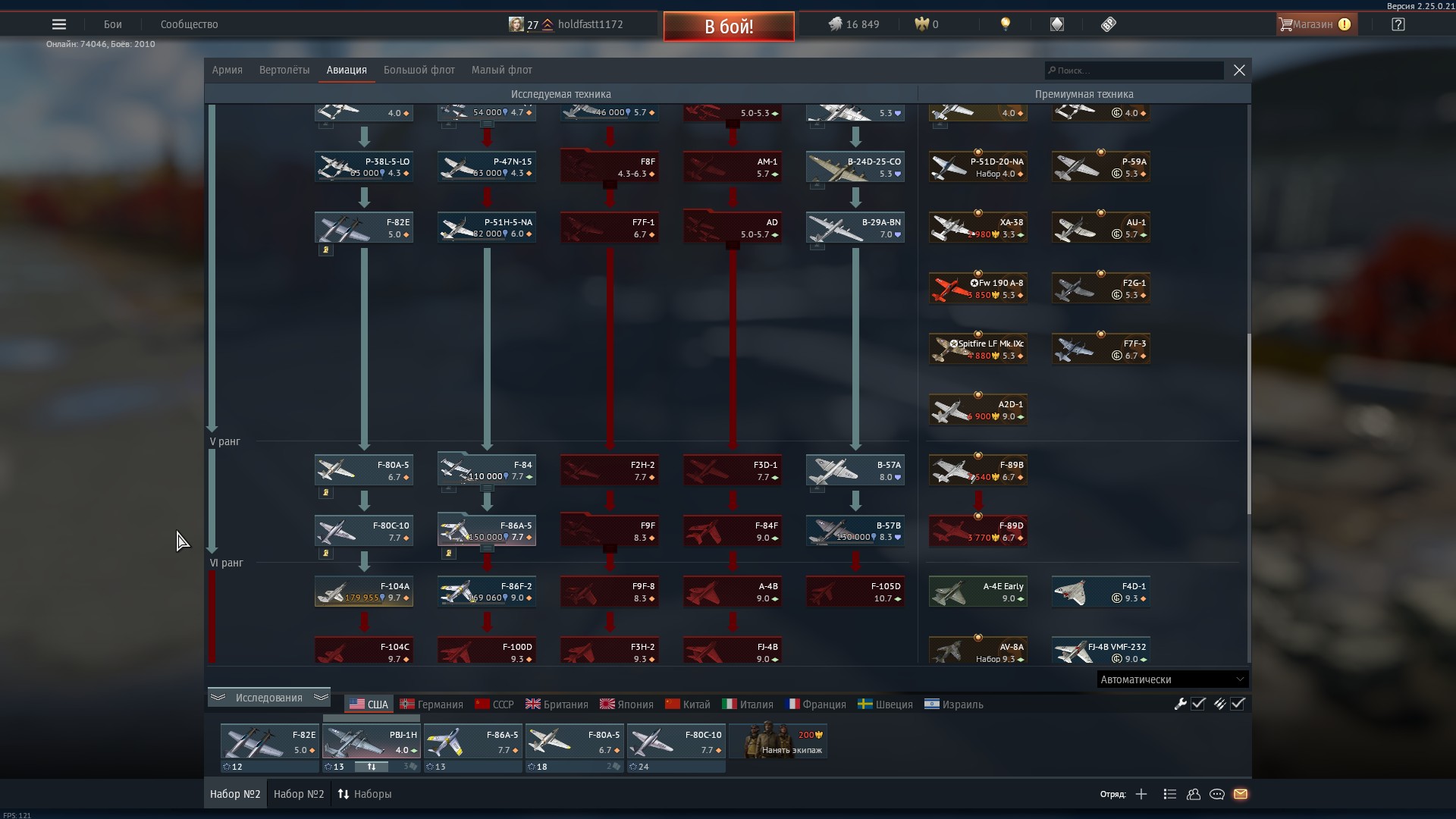
Task: Select the СССР nation tab
Action: click(x=494, y=704)
